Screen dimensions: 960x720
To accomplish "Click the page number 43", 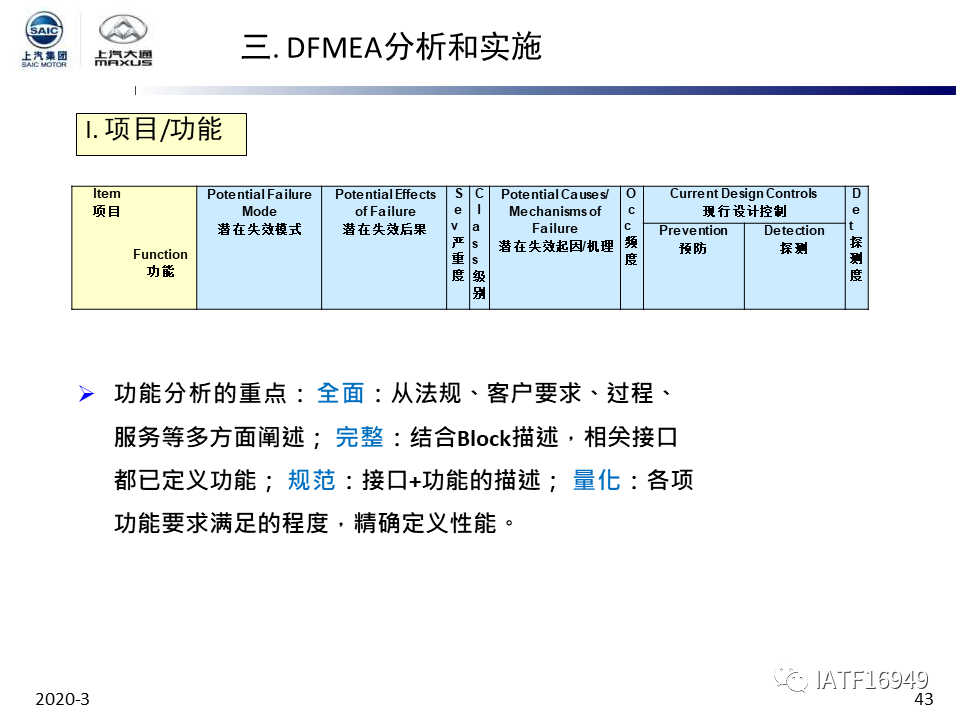I will (x=923, y=699).
